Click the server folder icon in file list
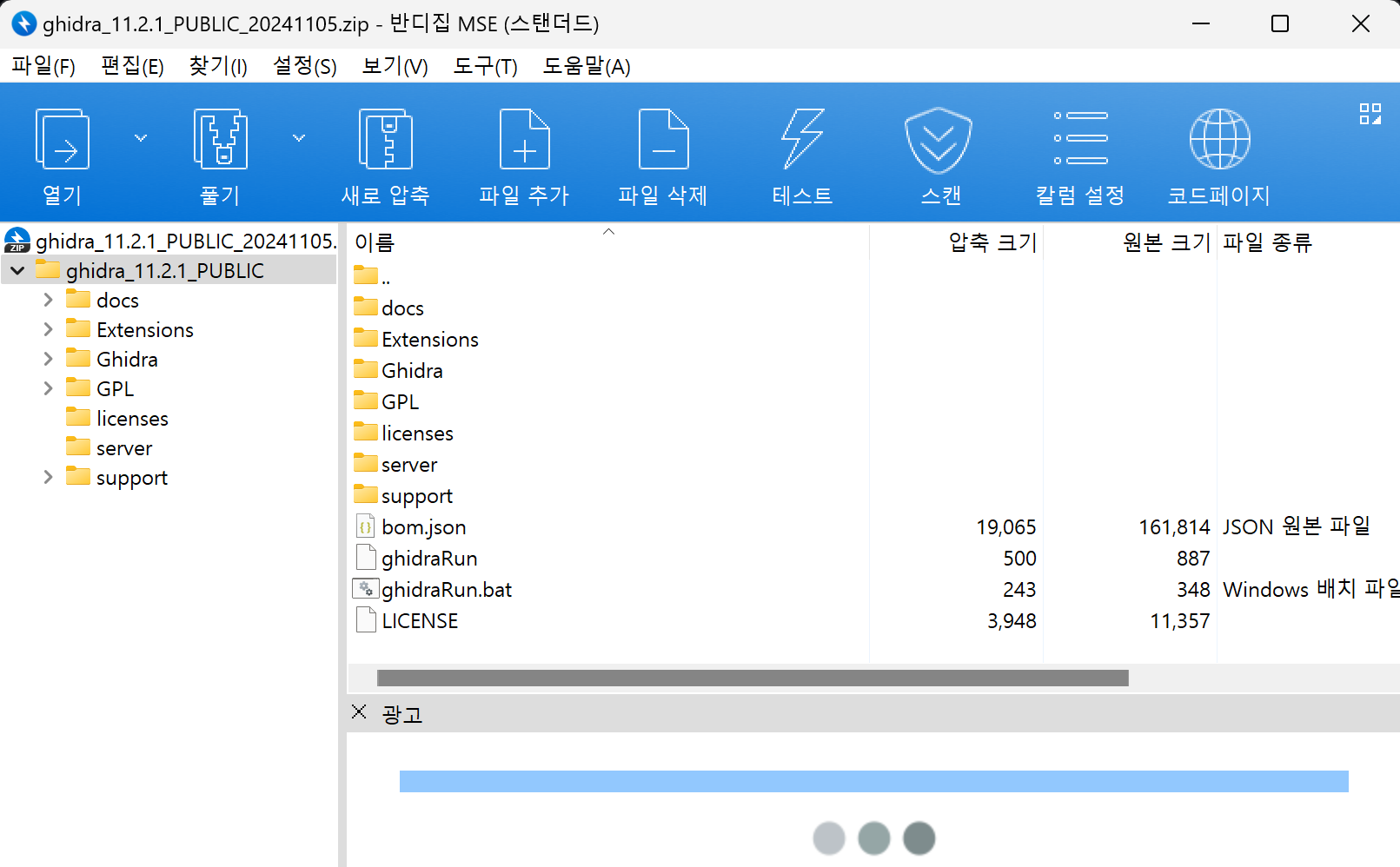This screenshot has width=1400, height=867. 366,463
